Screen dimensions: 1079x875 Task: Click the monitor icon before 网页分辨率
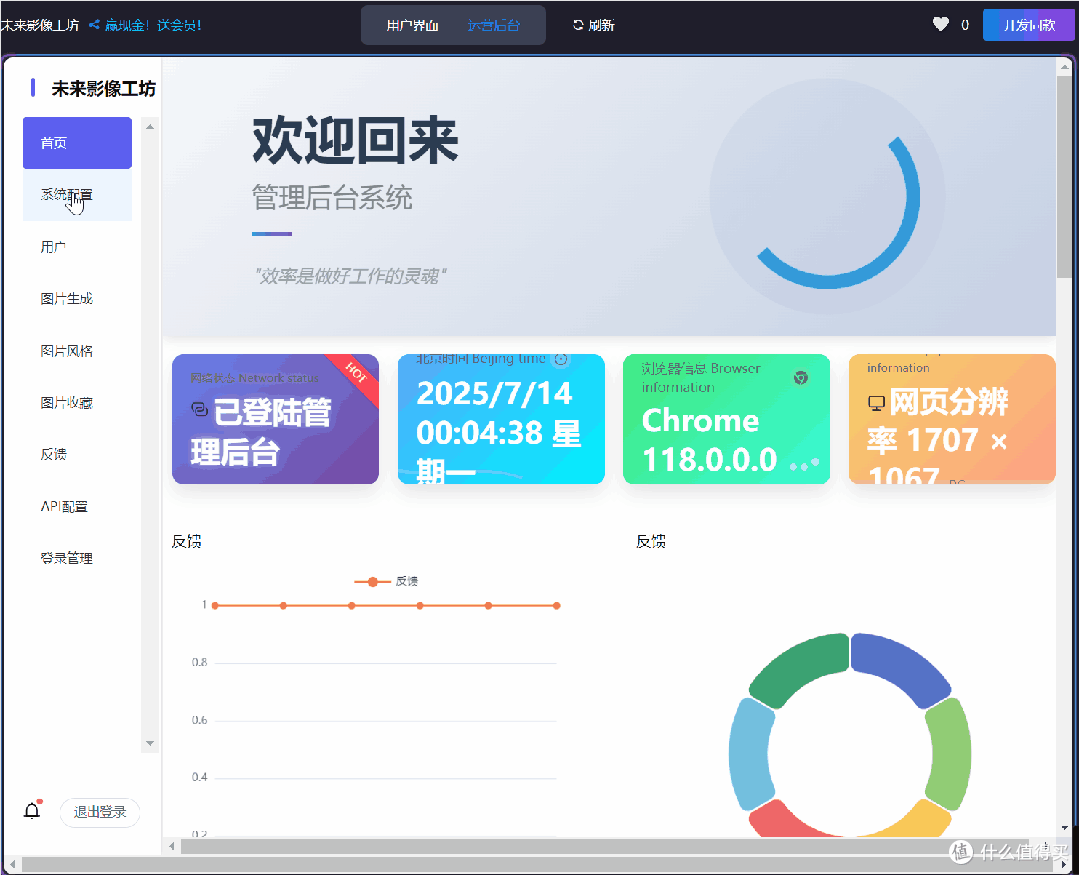[x=876, y=404]
